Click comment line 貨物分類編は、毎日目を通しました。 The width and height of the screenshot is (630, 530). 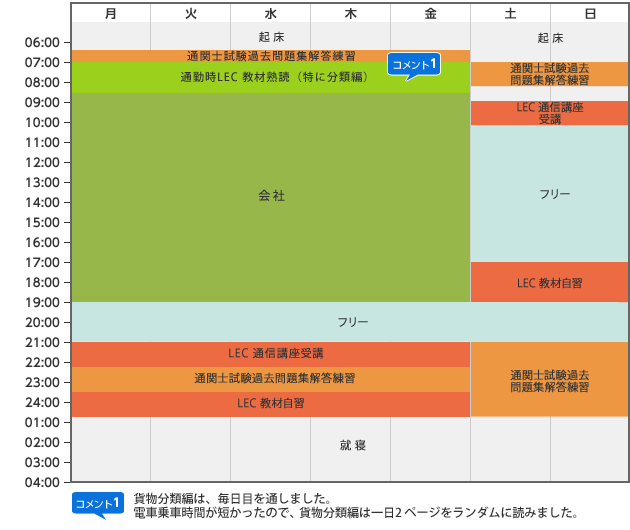click(232, 499)
